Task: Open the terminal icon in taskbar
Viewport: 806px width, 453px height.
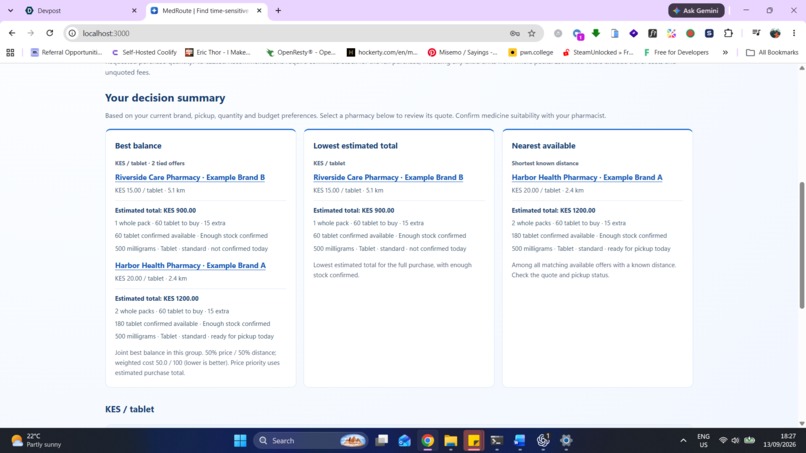Action: pyautogui.click(x=497, y=441)
